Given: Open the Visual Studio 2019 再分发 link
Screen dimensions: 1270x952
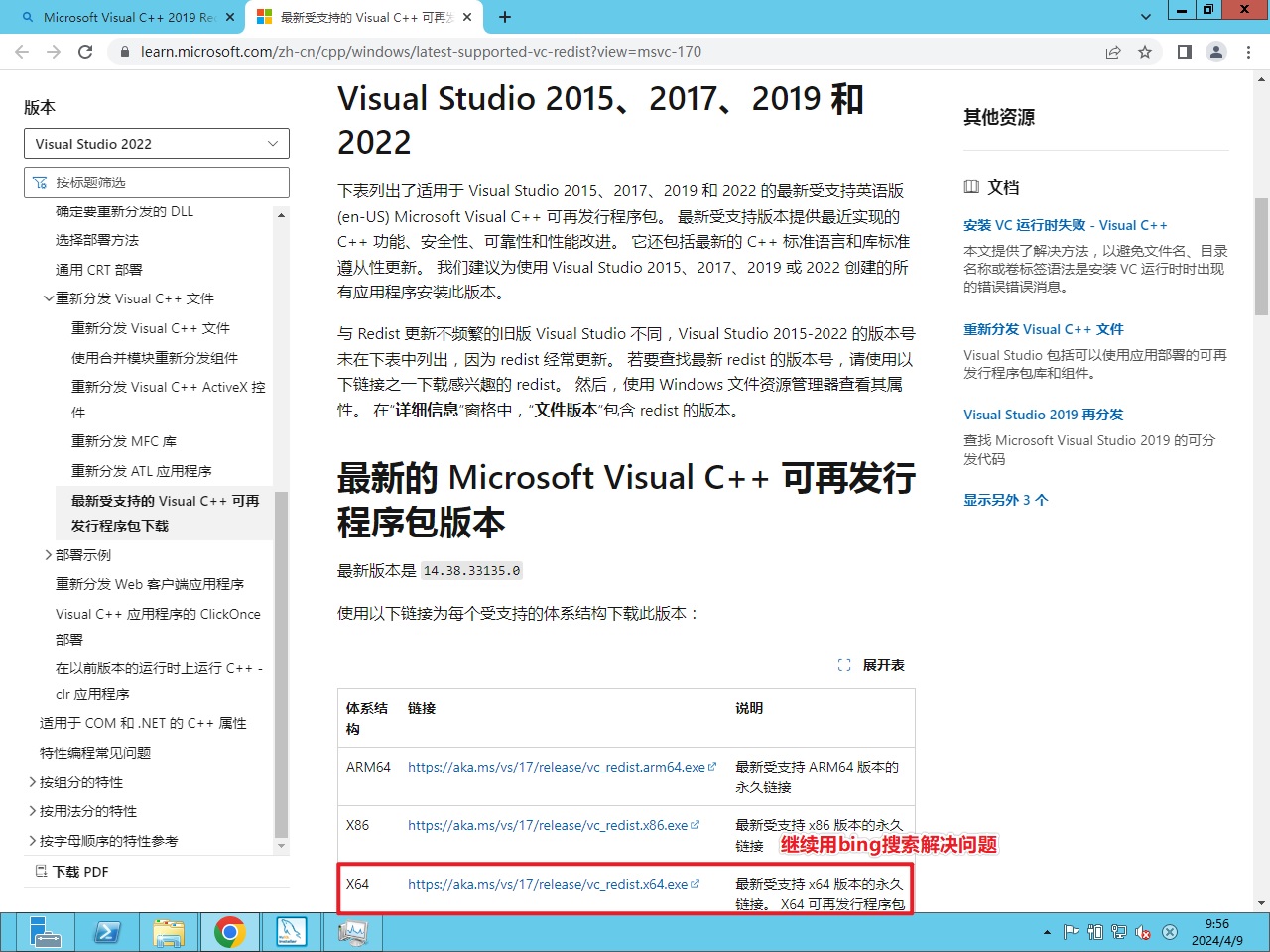Looking at the screenshot, I should [x=1043, y=415].
